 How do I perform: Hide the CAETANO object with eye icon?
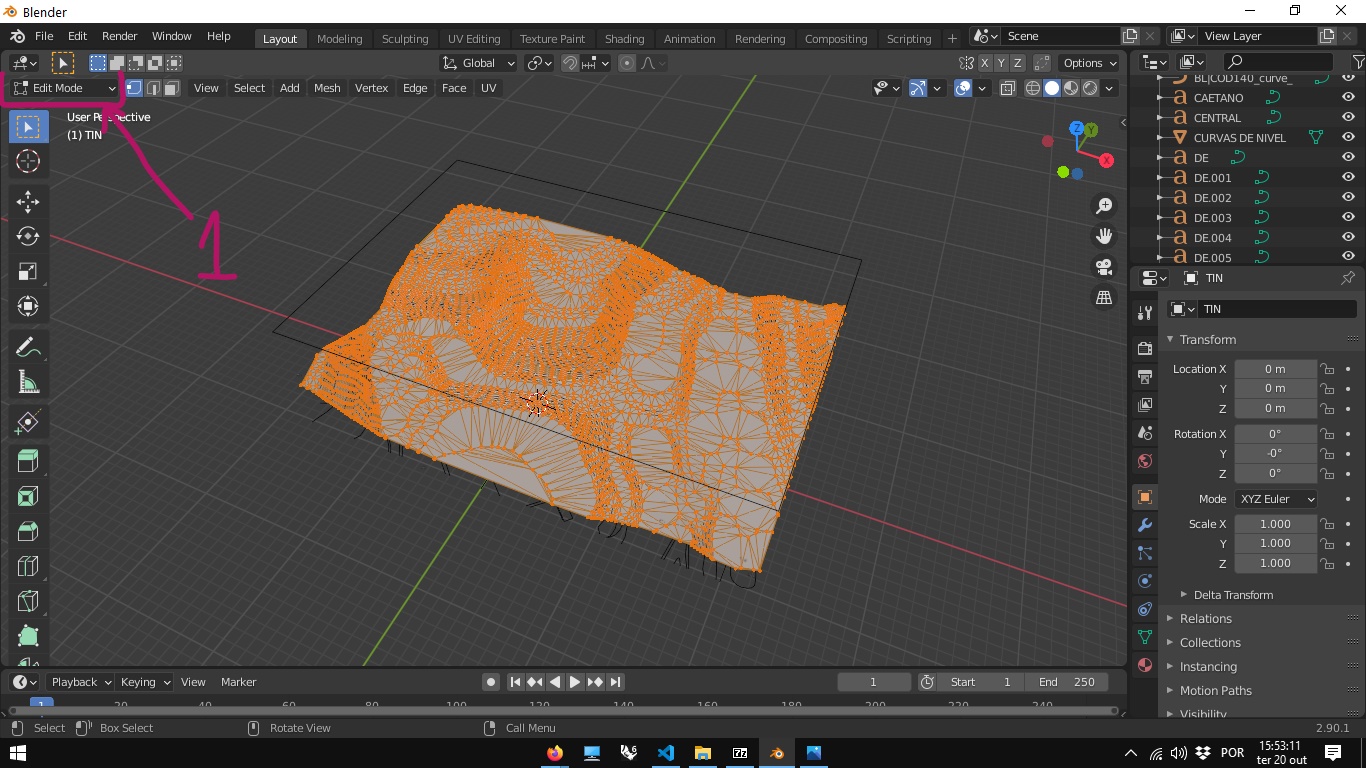pyautogui.click(x=1348, y=98)
